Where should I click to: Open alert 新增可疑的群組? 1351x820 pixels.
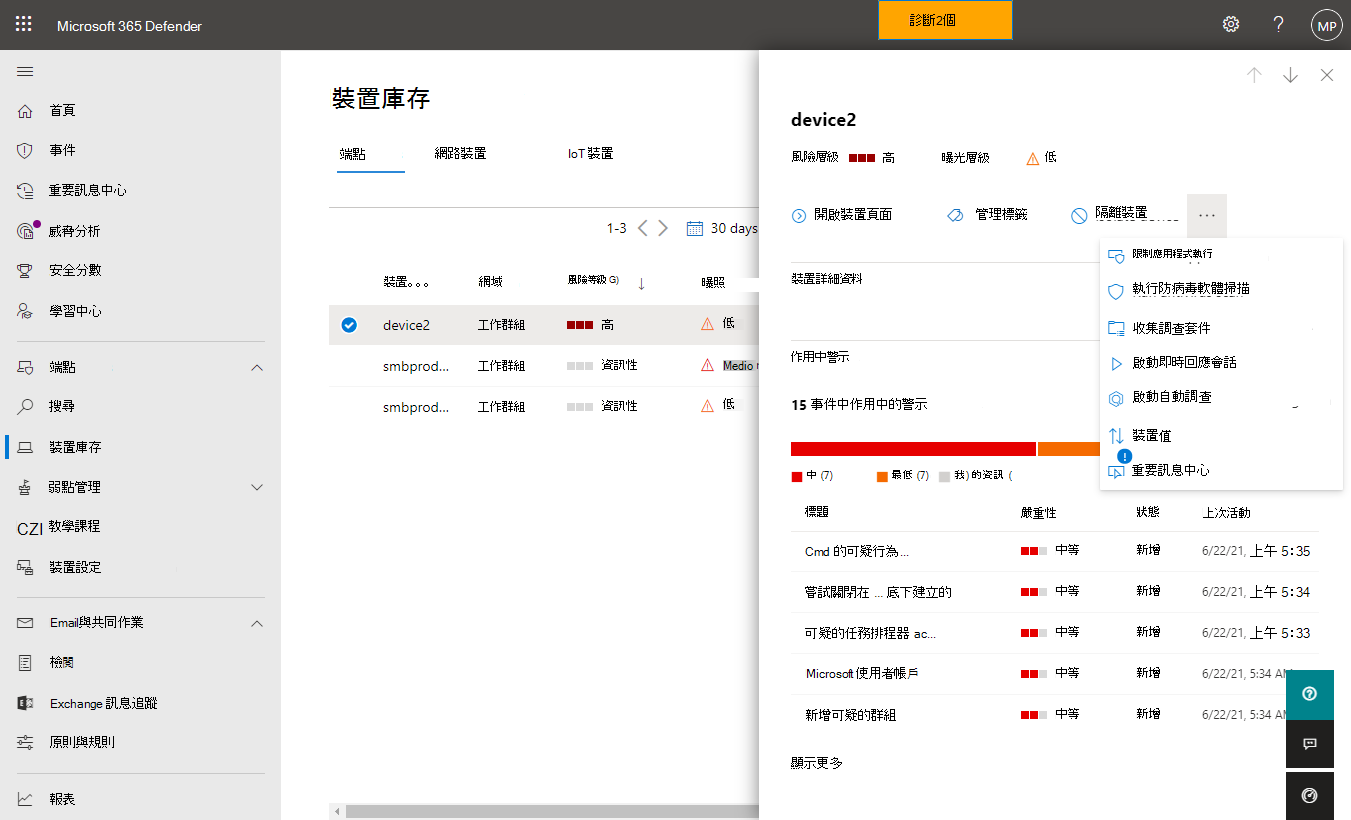[850, 714]
